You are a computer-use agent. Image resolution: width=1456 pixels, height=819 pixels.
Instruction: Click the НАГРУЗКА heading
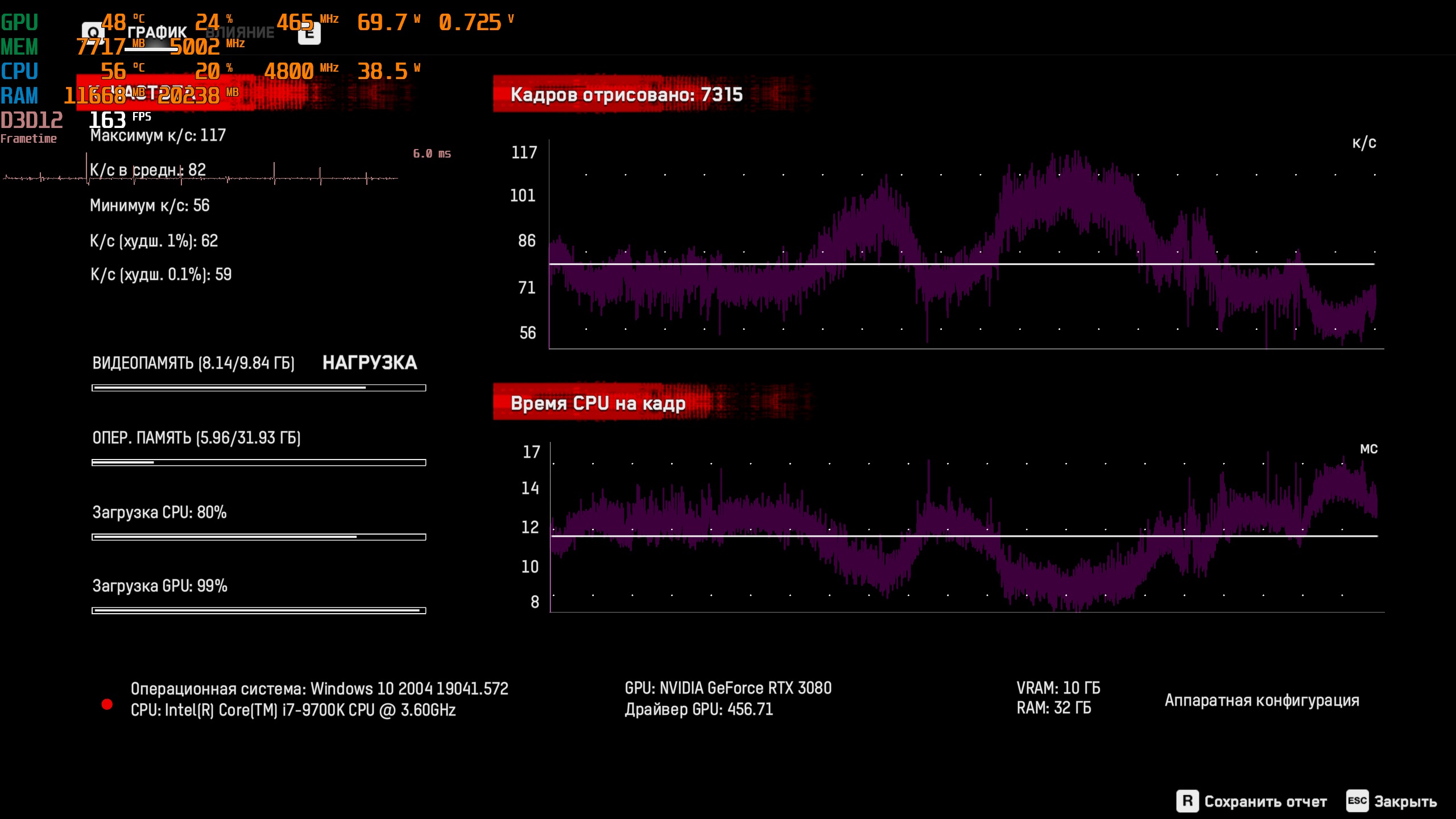(x=370, y=363)
